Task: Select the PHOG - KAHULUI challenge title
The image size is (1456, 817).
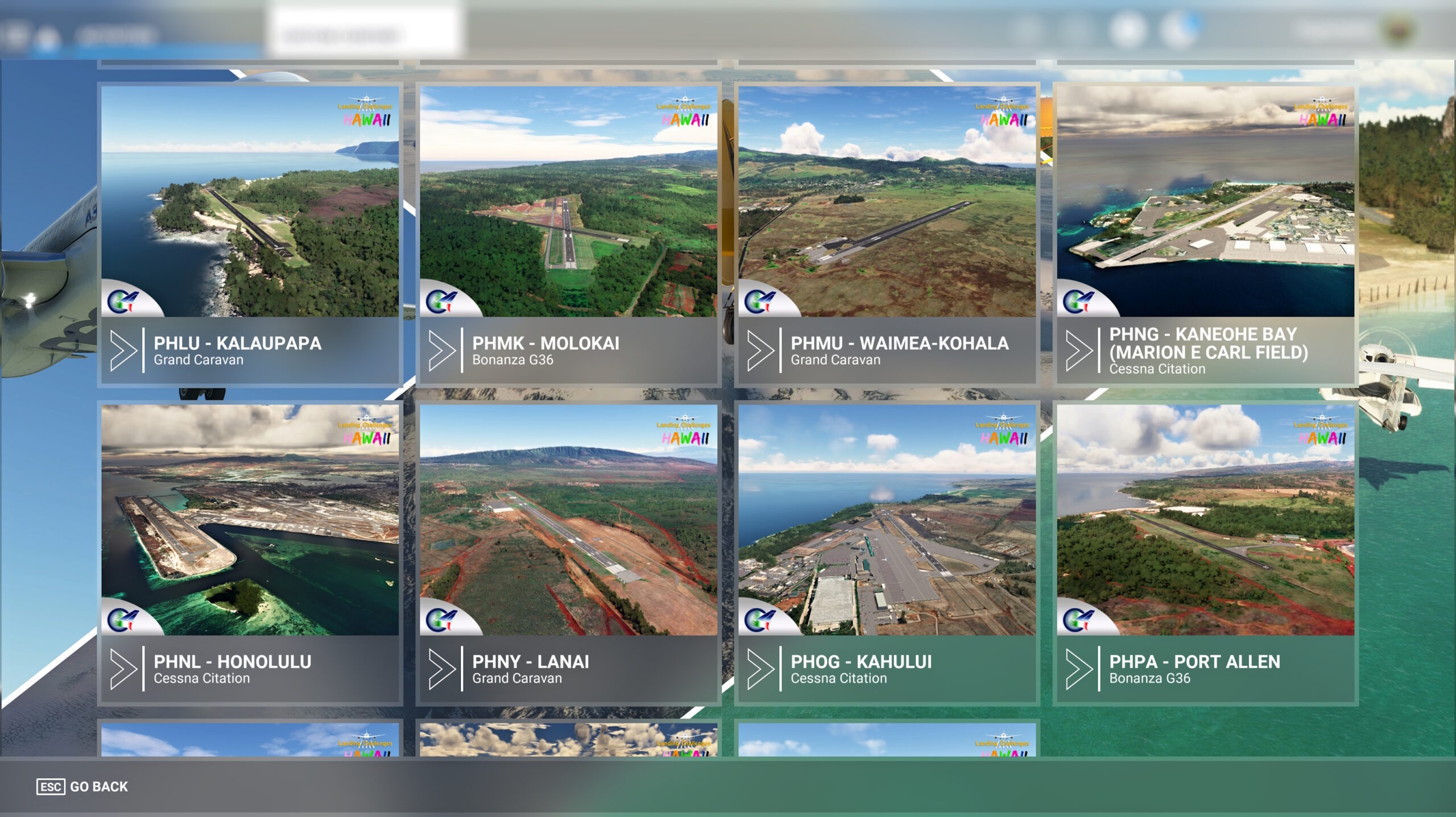Action: coord(861,662)
